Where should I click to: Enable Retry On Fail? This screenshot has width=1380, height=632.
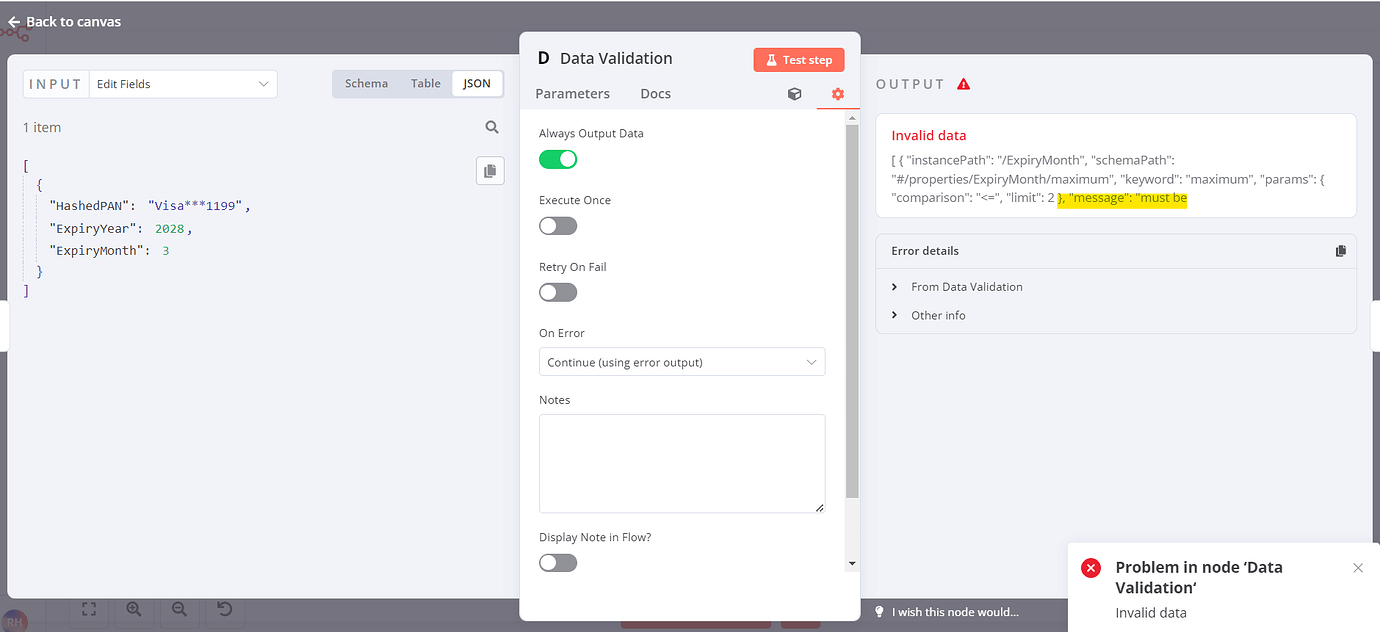click(557, 292)
